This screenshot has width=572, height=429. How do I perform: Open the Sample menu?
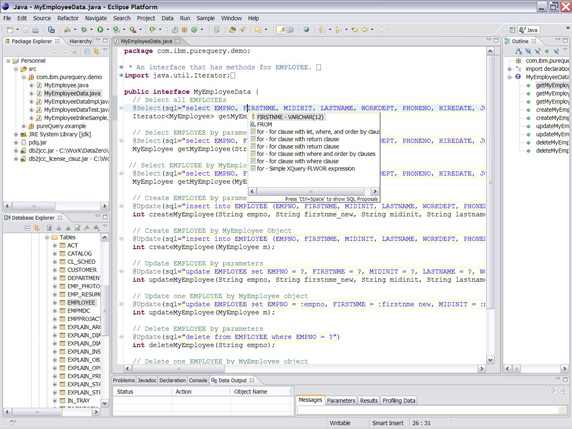206,18
